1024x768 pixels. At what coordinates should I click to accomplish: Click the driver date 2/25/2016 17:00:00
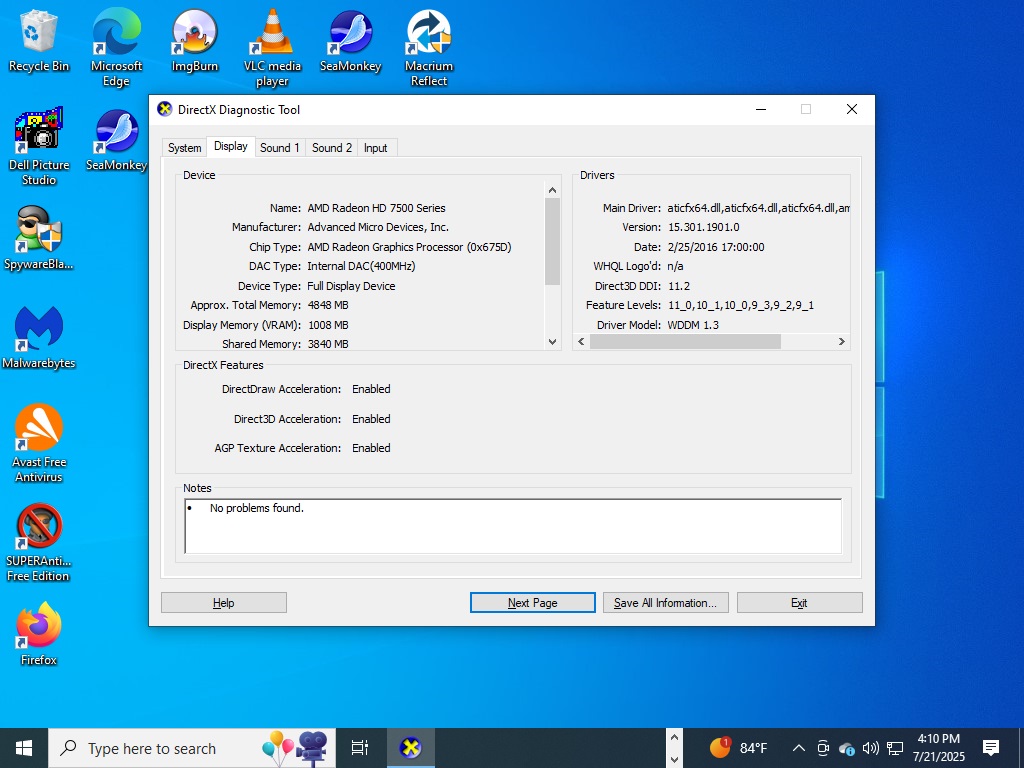coord(716,247)
